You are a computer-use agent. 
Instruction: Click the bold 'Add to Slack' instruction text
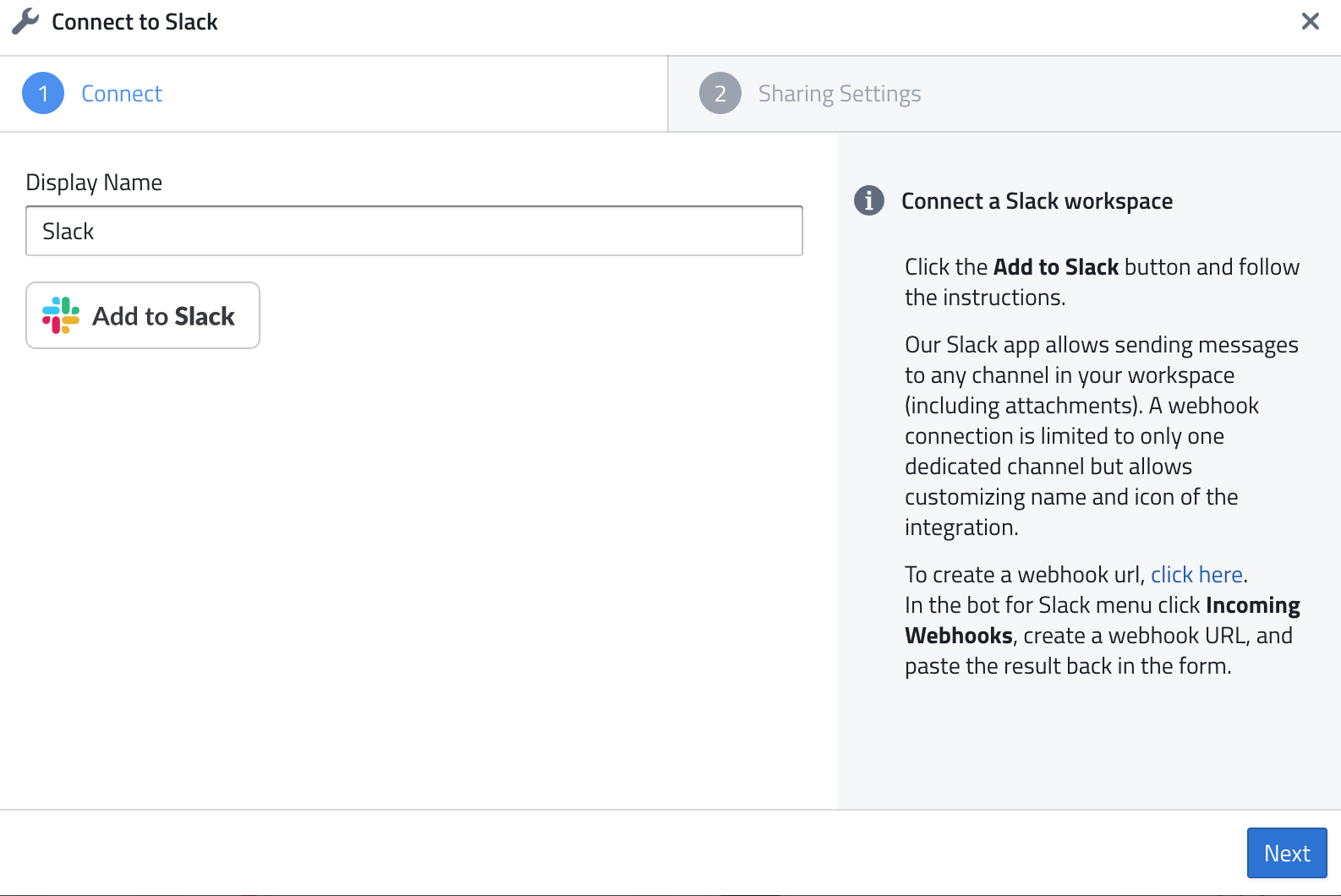pos(1056,267)
